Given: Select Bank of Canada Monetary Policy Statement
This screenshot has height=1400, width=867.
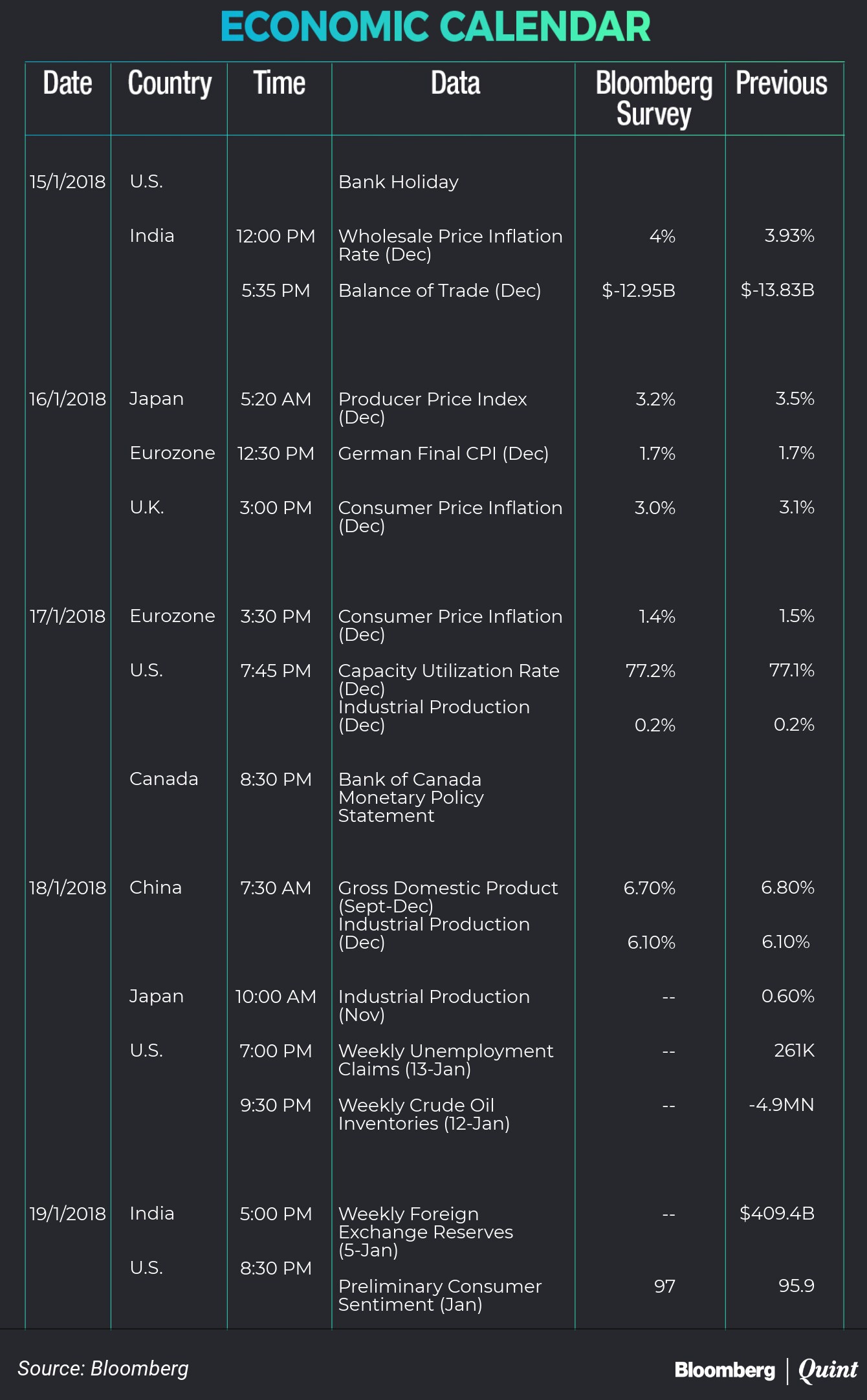Looking at the screenshot, I should coord(411,797).
